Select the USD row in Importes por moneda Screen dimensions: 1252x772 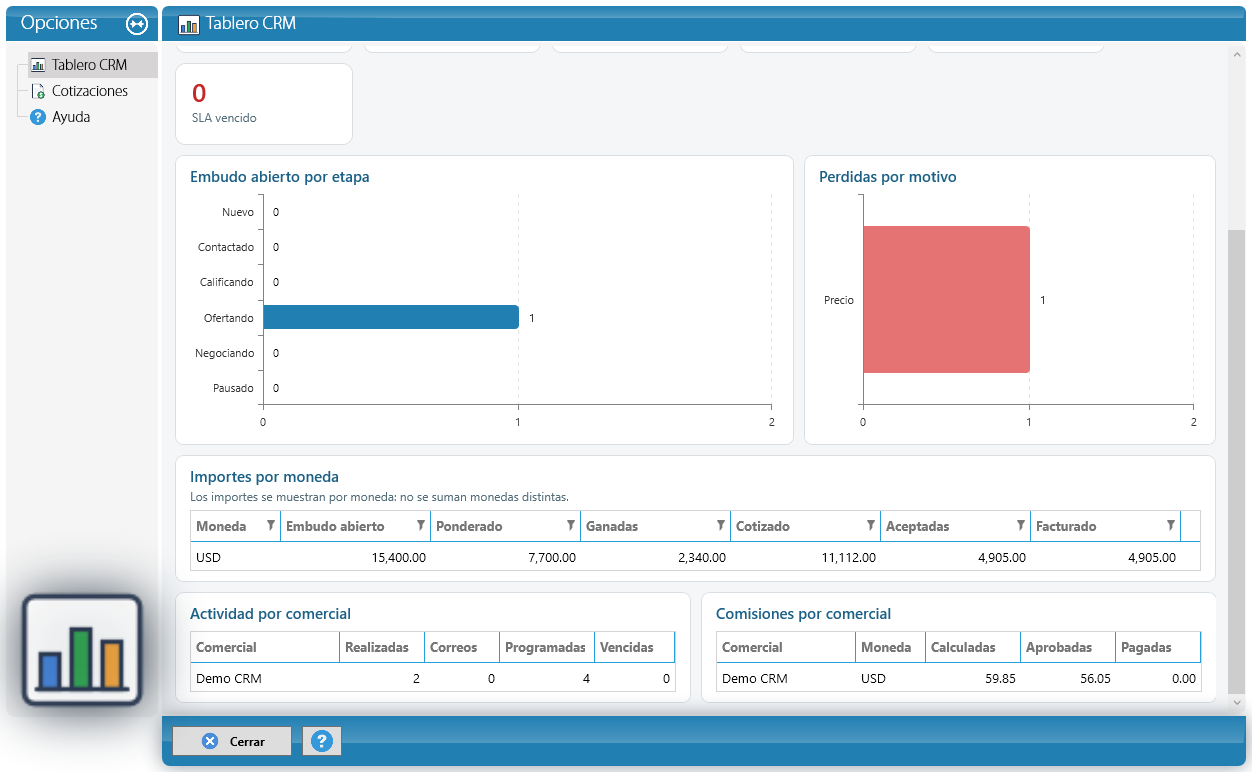696,557
